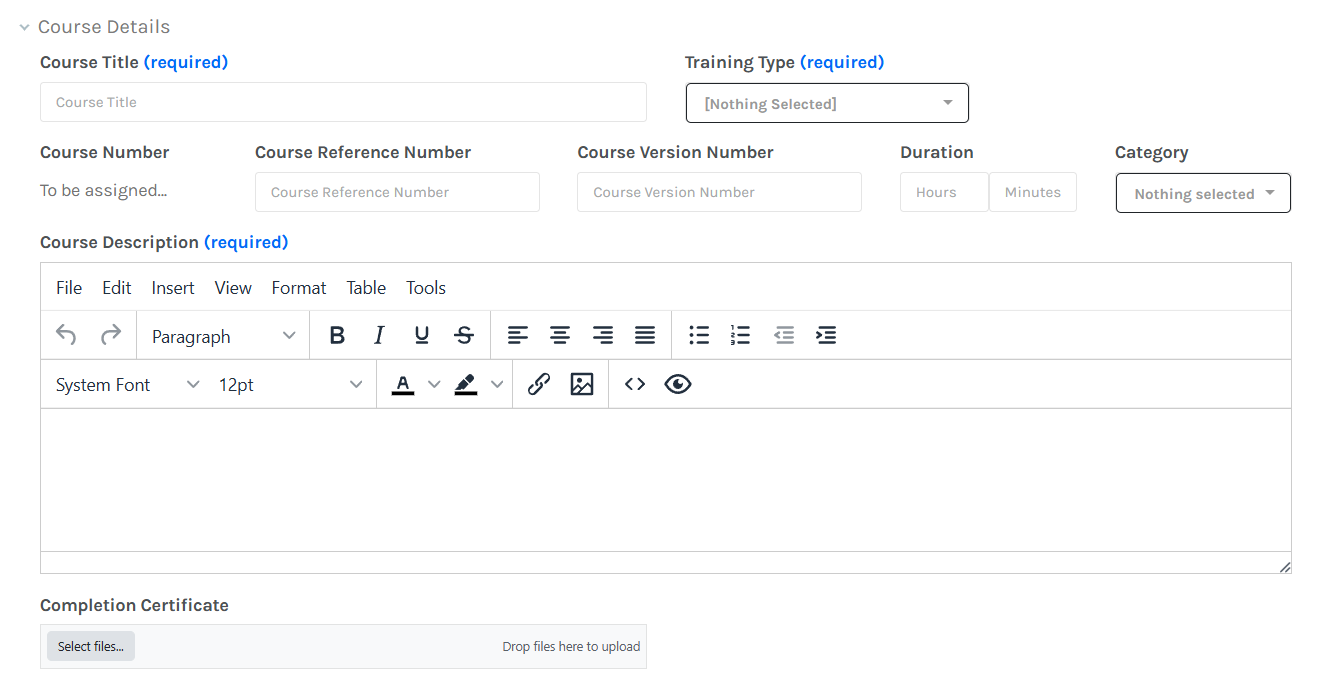Open the Category dropdown
Viewport: 1328px width, 692px height.
pos(1203,193)
